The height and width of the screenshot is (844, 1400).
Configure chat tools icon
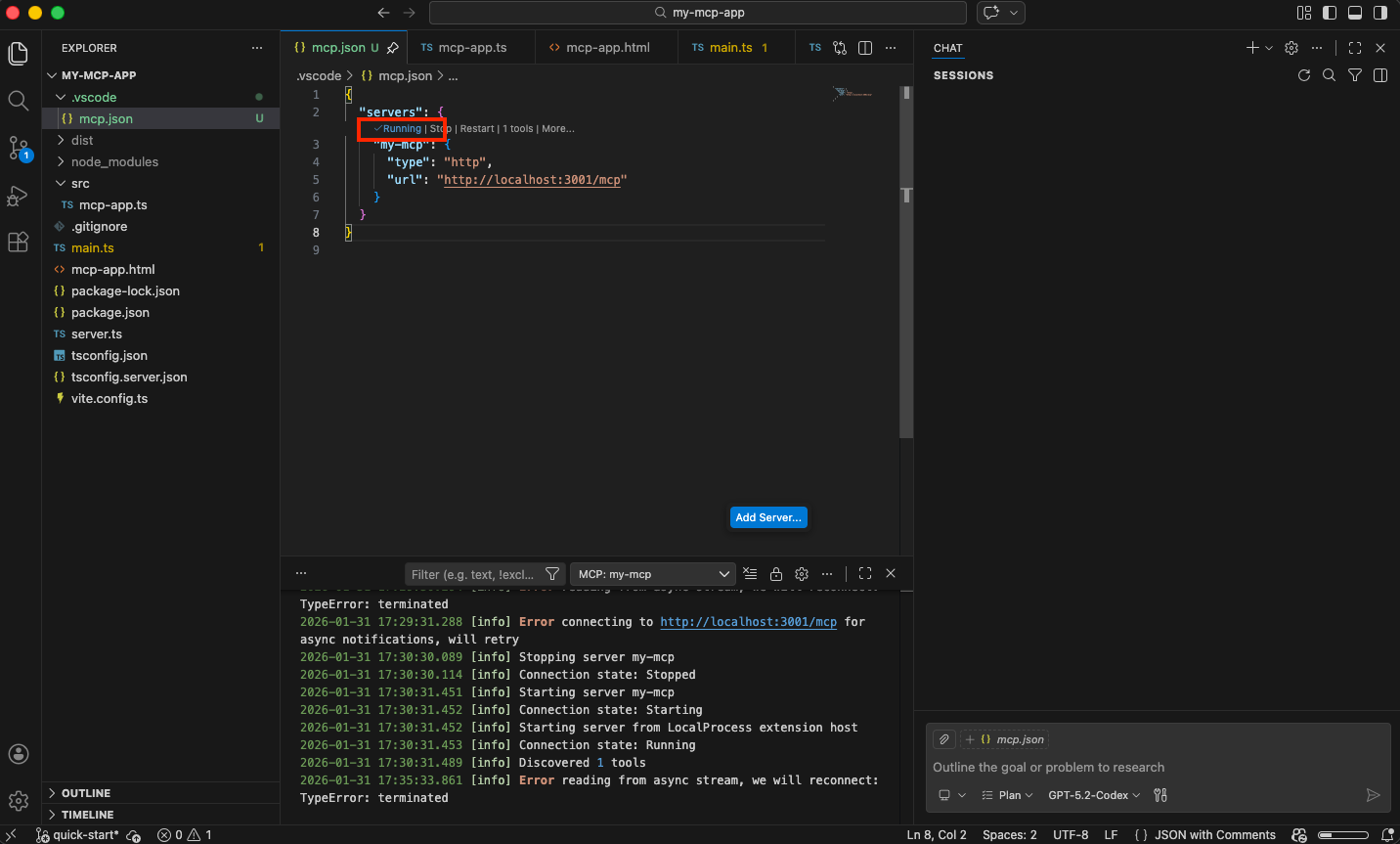pos(1160,795)
